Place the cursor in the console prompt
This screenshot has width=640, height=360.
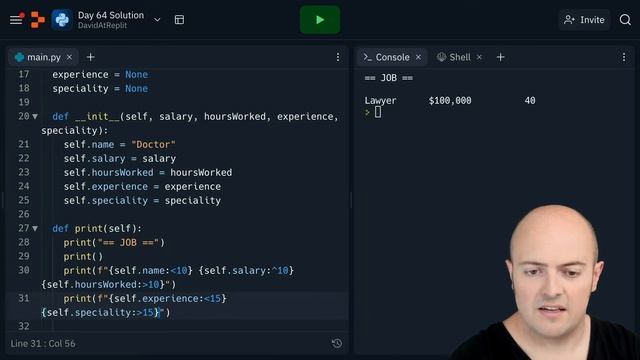[x=378, y=112]
